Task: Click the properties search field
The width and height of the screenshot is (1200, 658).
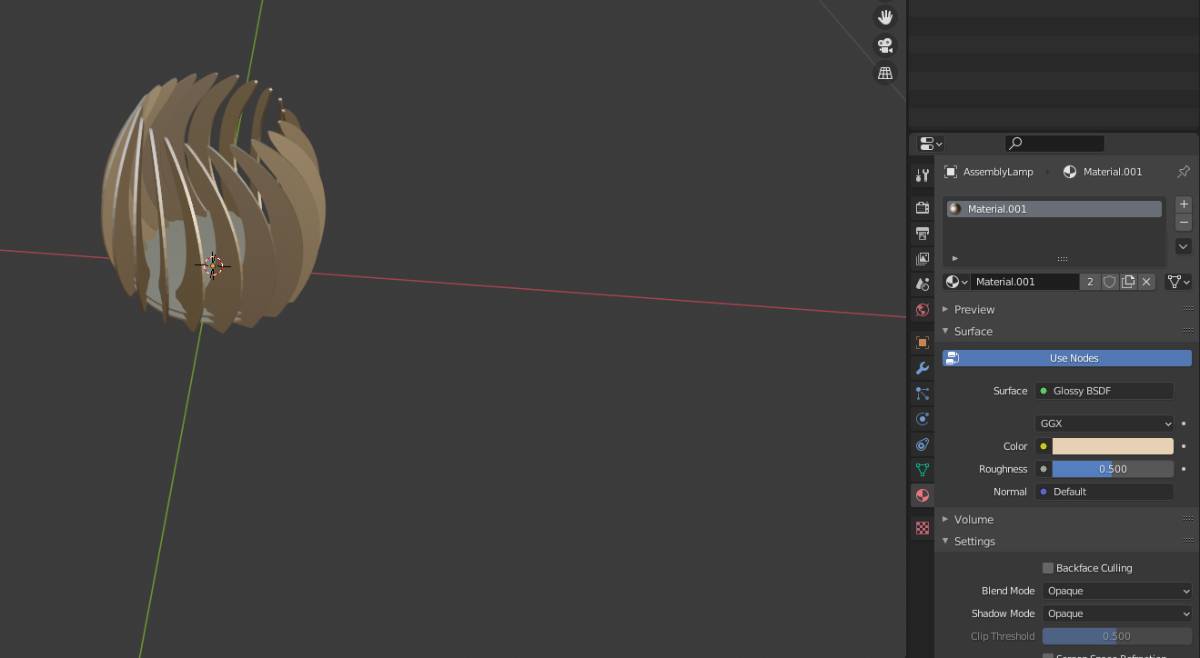Action: click(x=1055, y=144)
